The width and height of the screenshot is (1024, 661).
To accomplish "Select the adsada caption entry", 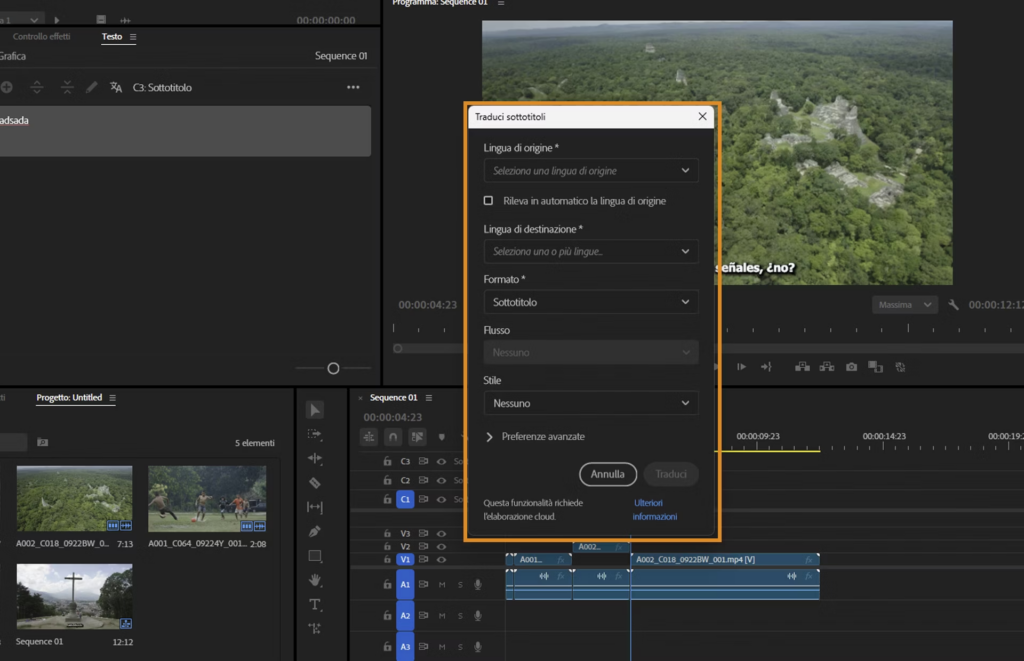I will 185,131.
